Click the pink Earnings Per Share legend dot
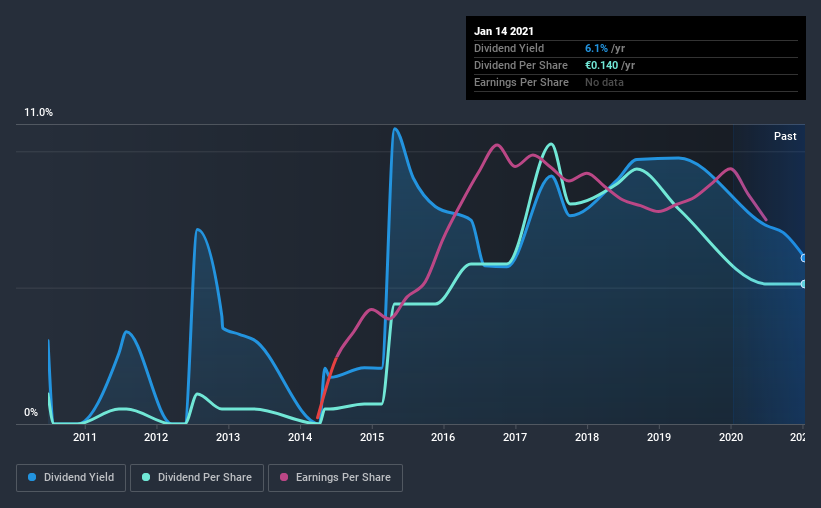 284,477
